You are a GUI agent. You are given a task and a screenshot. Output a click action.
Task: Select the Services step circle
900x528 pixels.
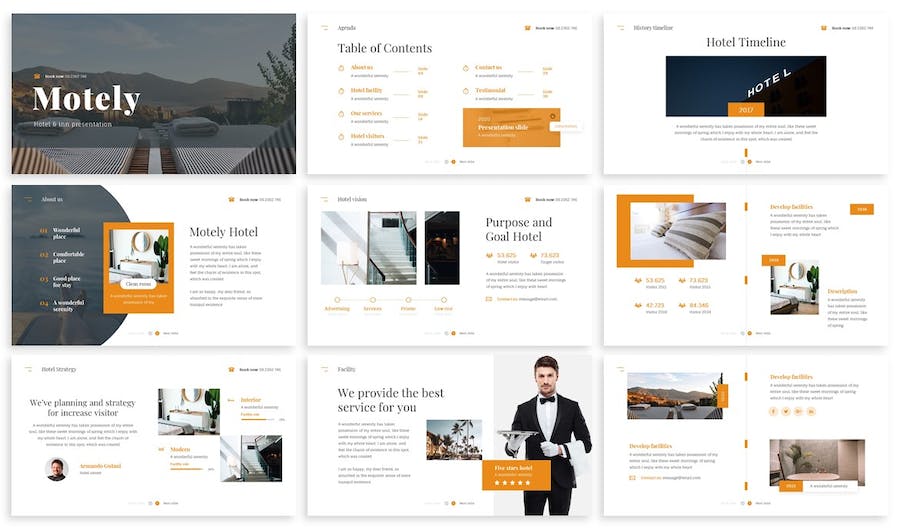(373, 299)
